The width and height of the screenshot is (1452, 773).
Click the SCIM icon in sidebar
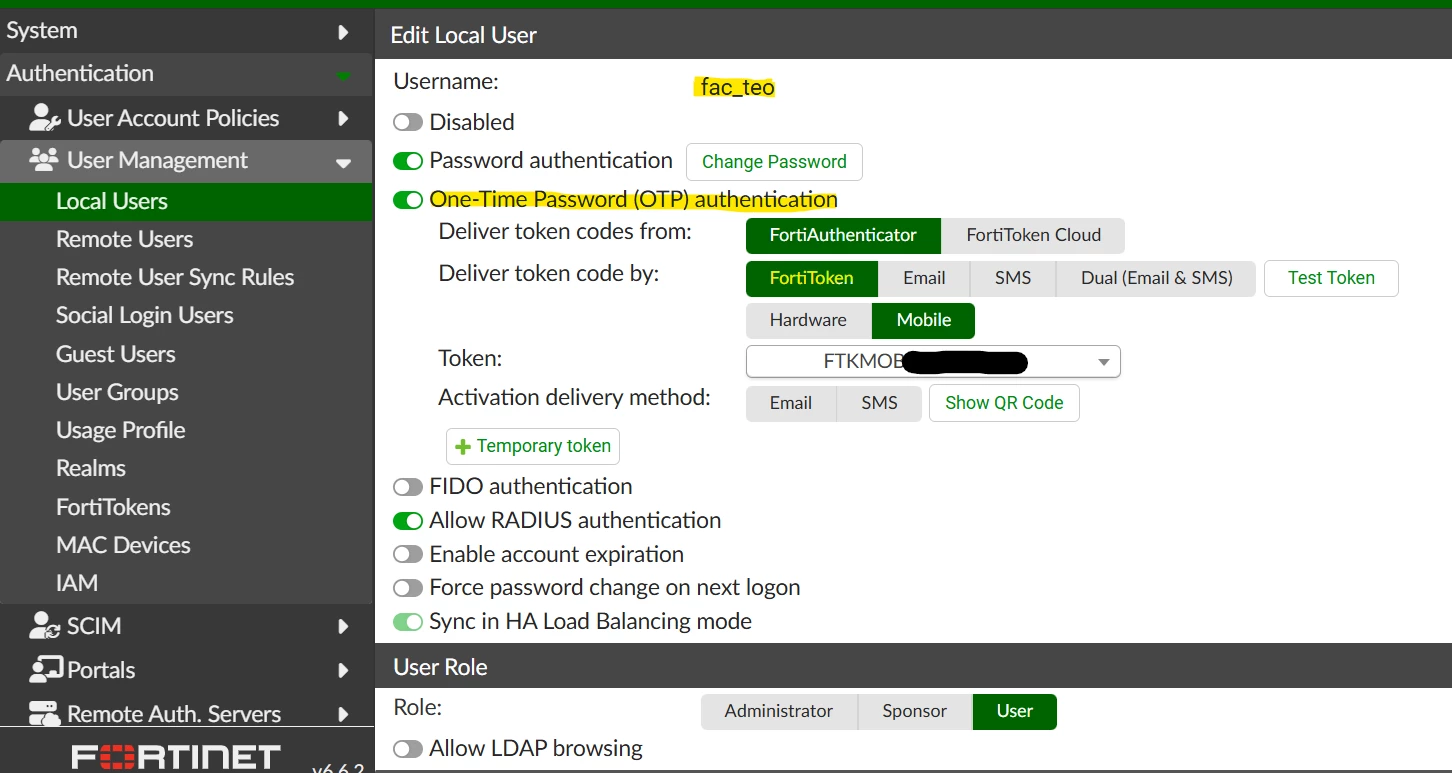(45, 626)
